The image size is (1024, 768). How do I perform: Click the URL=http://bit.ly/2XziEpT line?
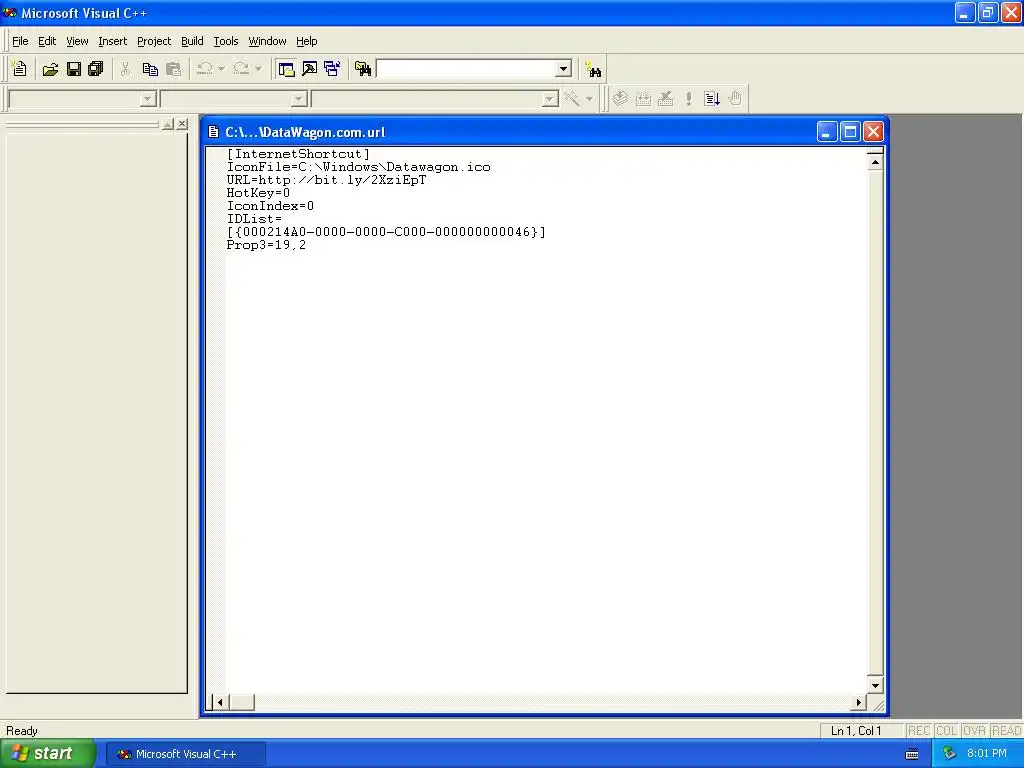[x=327, y=180]
